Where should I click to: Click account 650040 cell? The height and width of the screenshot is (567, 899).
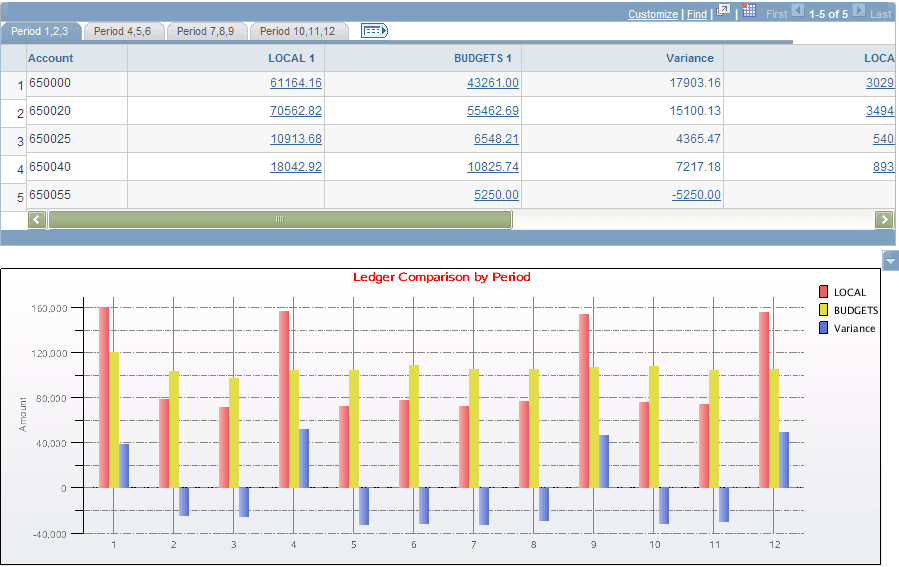pos(50,167)
